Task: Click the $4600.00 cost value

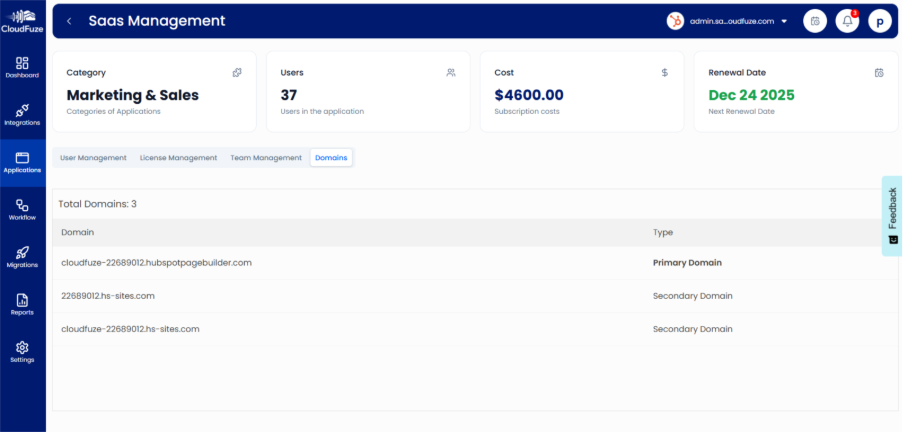Action: 529,95
